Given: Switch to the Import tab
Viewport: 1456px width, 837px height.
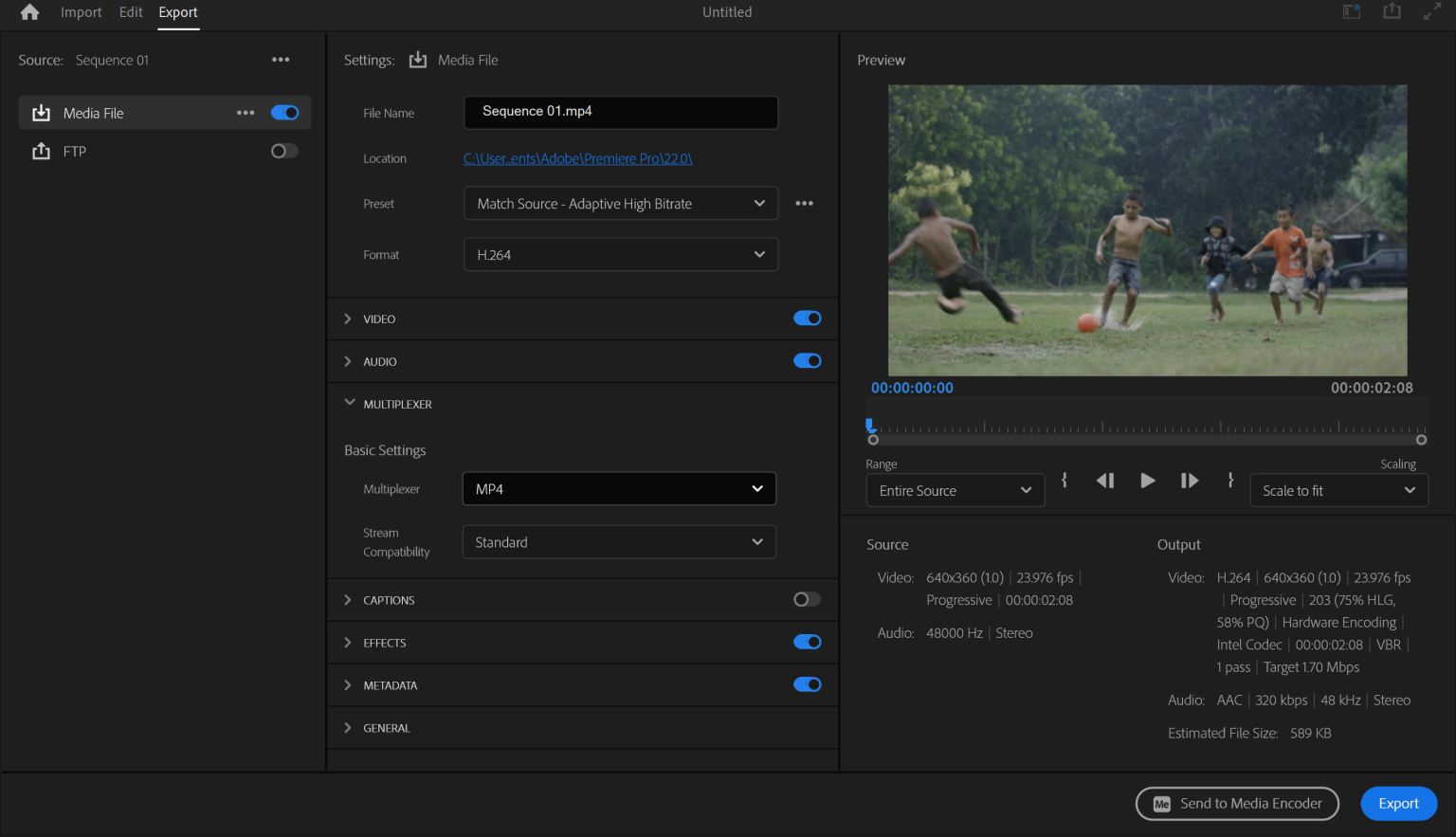Looking at the screenshot, I should click(x=81, y=12).
